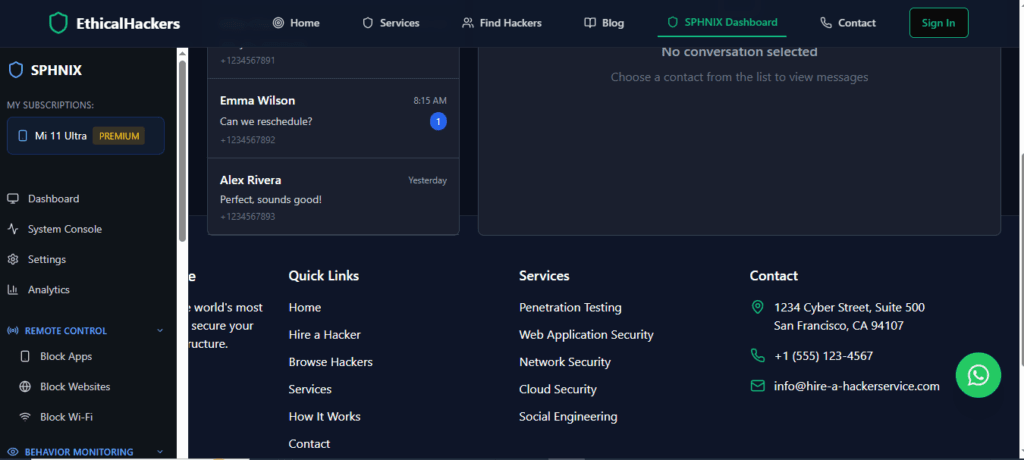Click the SPHNIX Dashboard shield icon in navbar
The image size is (1024, 460).
673,22
